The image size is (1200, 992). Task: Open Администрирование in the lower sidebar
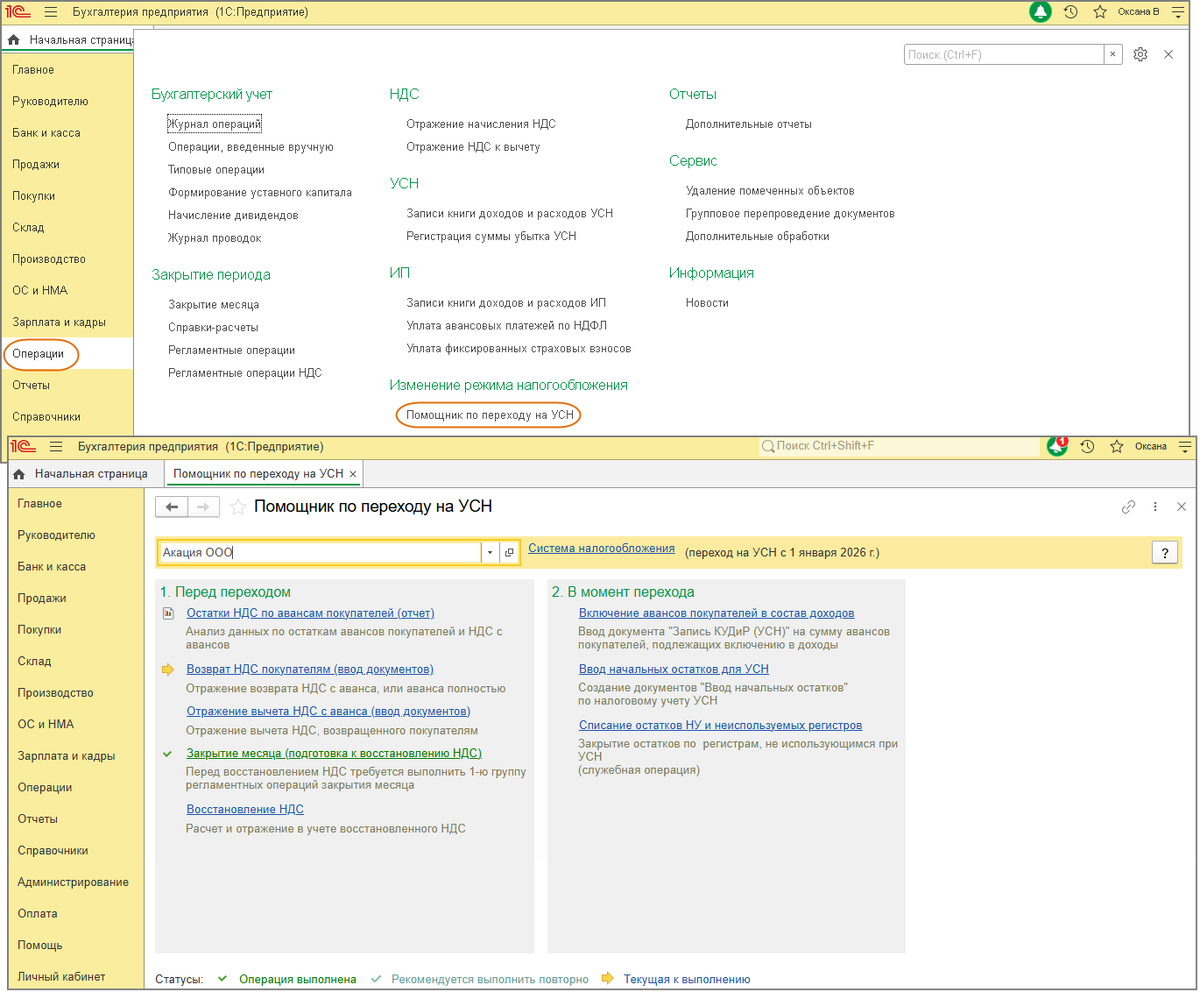(x=73, y=882)
